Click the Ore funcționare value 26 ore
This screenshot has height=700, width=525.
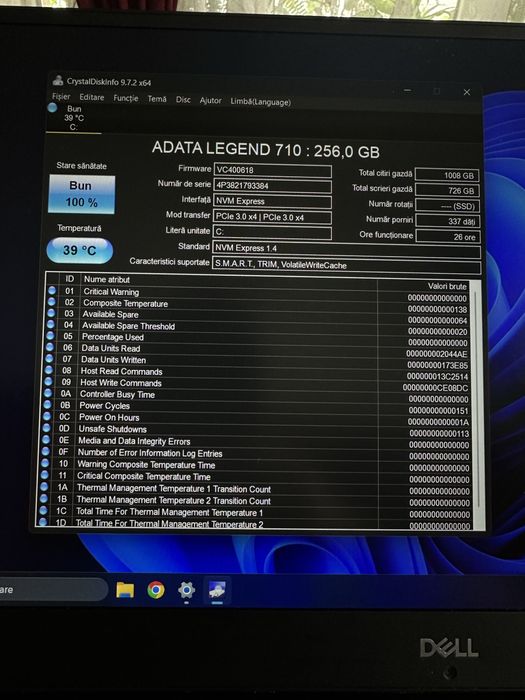[x=448, y=237]
